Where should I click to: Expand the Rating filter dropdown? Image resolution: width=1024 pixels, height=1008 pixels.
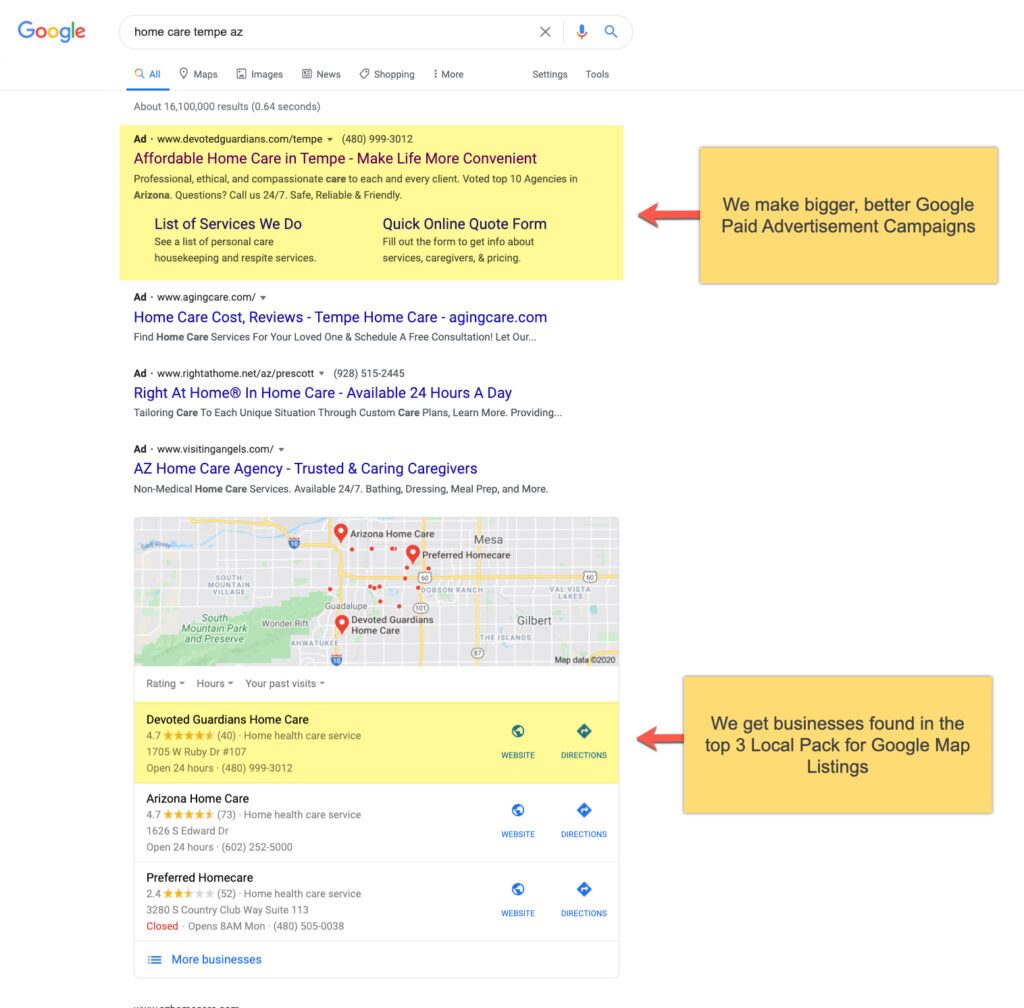click(x=165, y=684)
